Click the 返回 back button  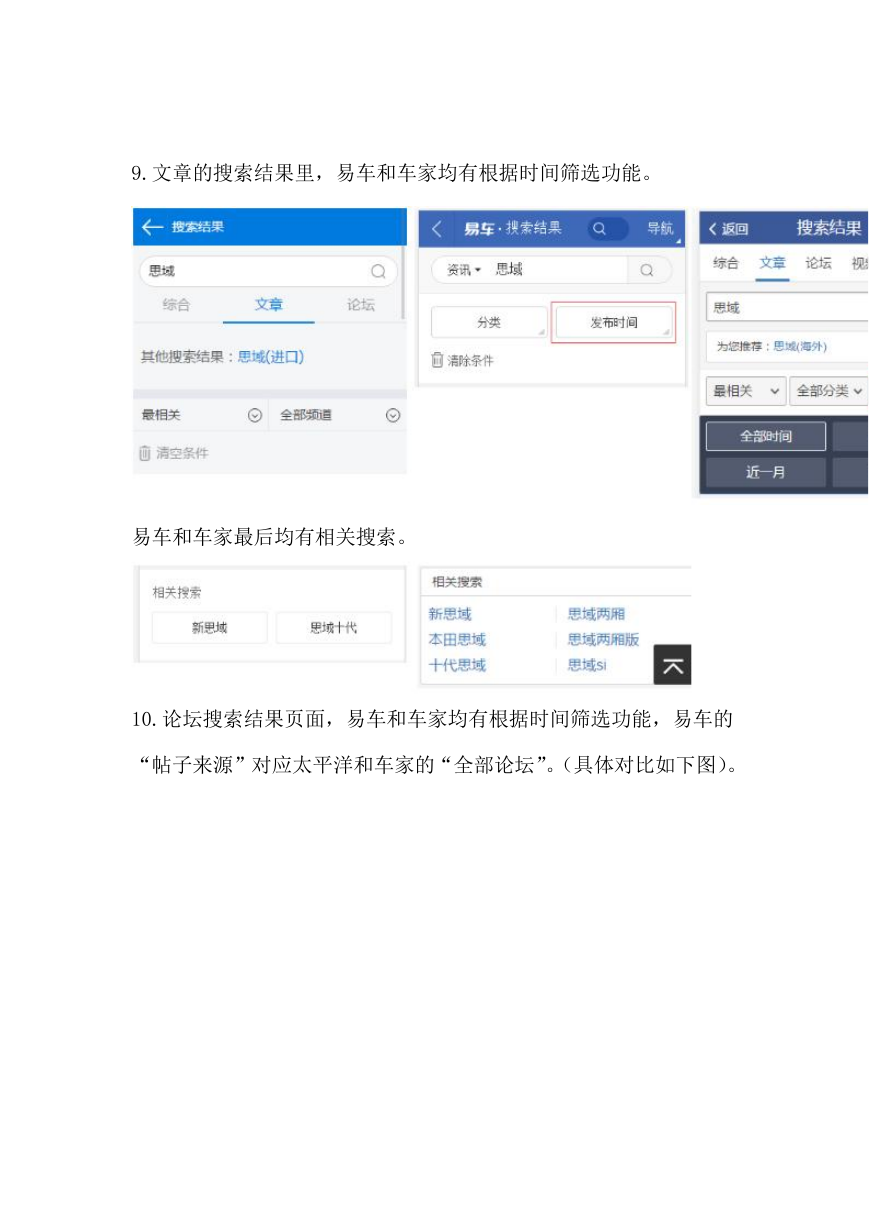pos(728,229)
